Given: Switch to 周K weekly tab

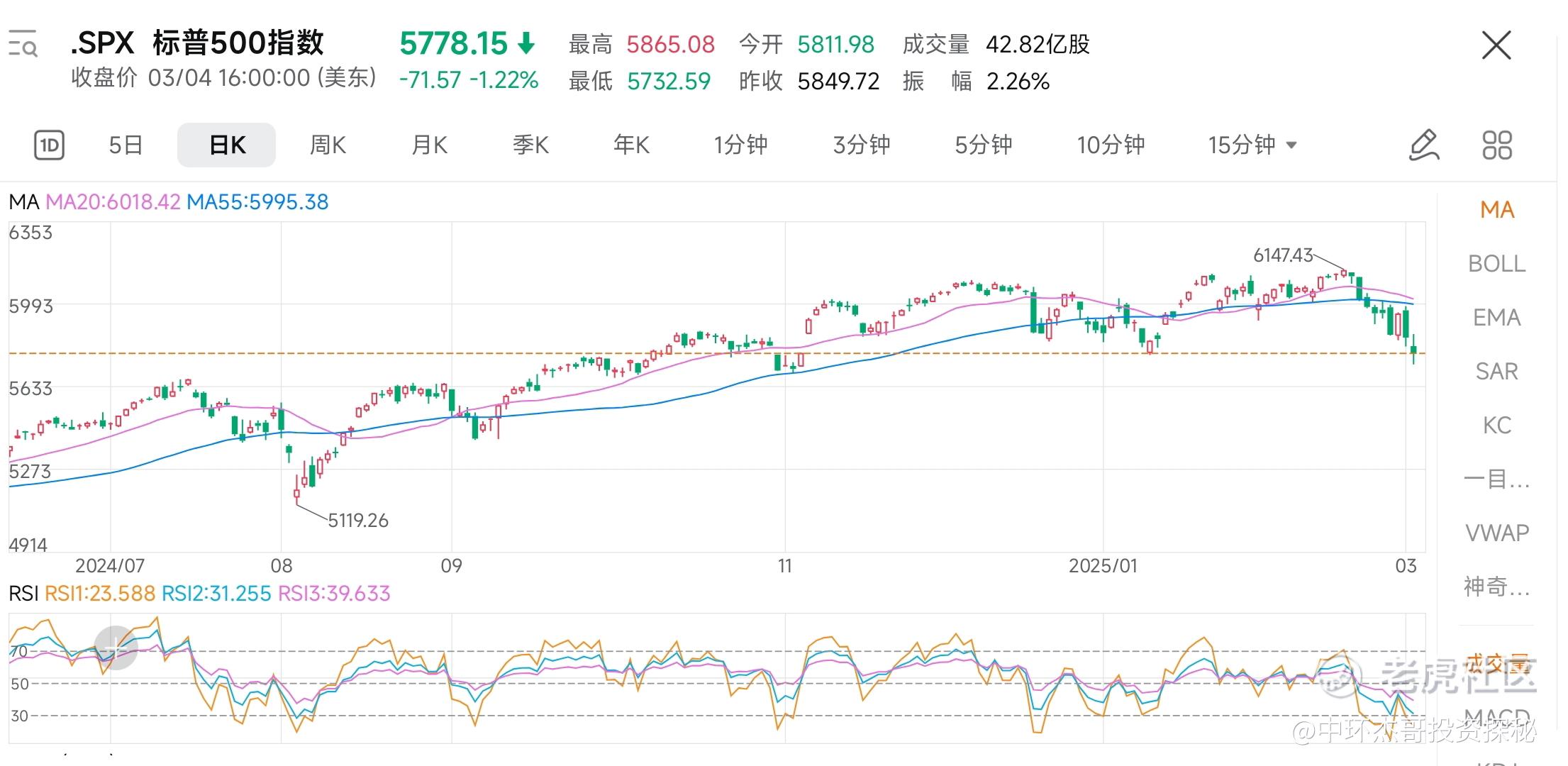Looking at the screenshot, I should (x=328, y=145).
